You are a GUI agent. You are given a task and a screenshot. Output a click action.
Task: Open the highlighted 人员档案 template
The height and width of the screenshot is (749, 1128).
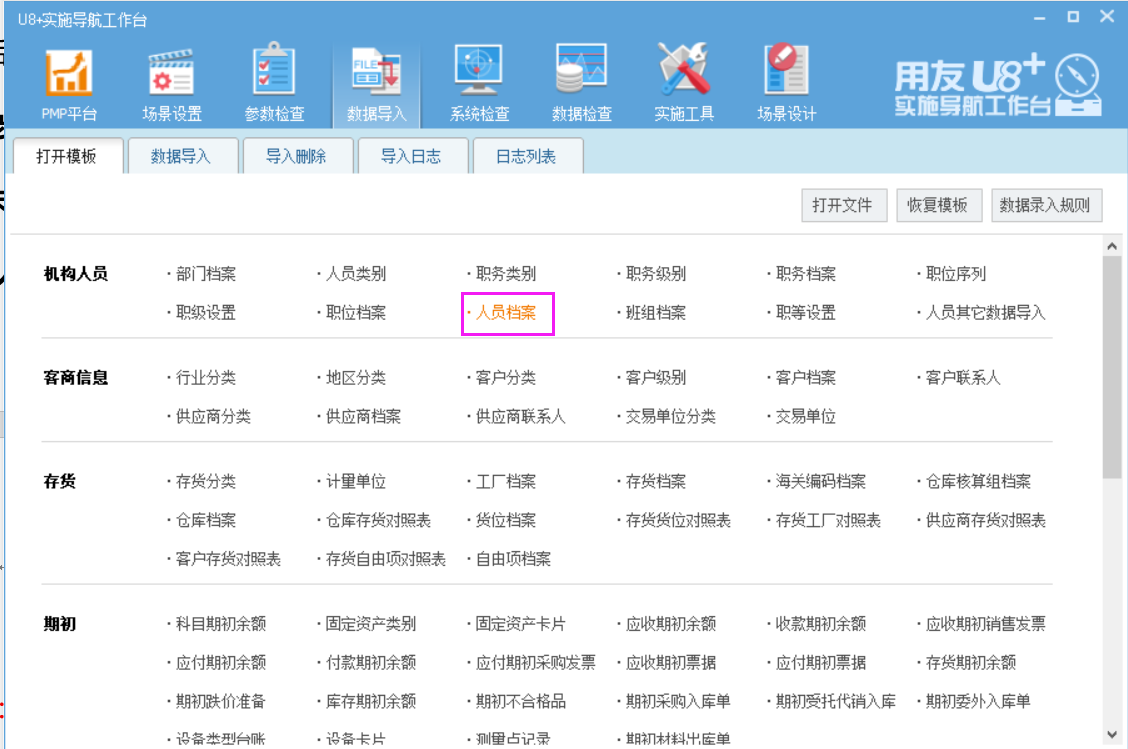pos(506,313)
